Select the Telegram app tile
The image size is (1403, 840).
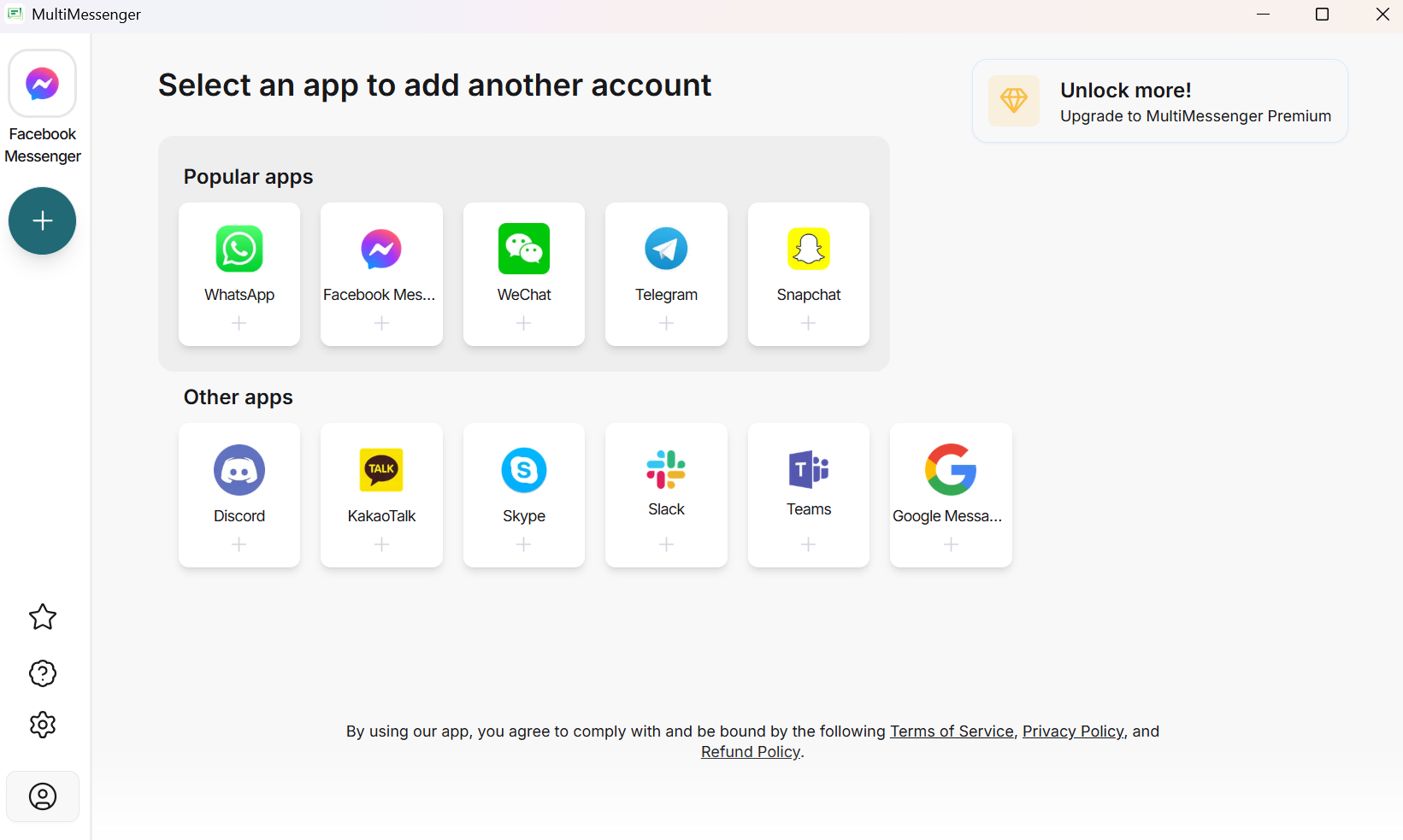click(x=666, y=274)
